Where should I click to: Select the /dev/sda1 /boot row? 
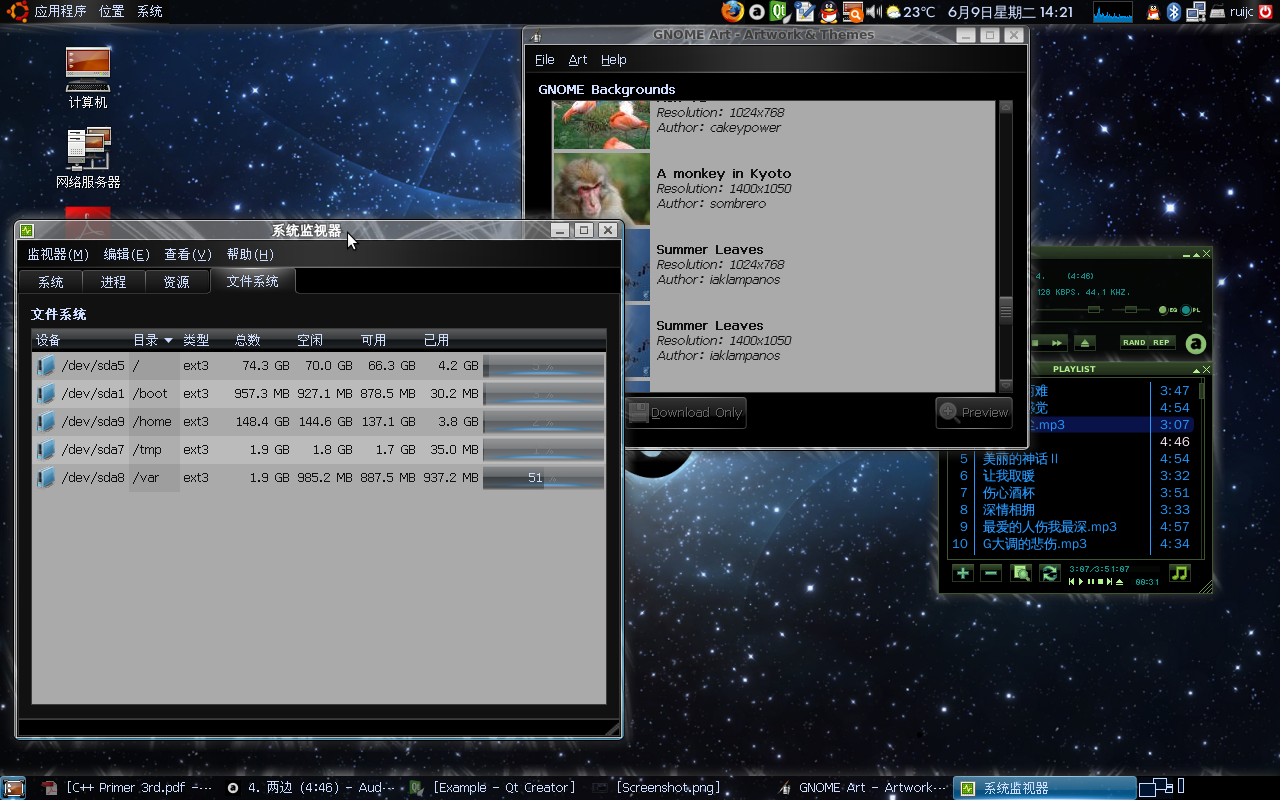point(319,394)
